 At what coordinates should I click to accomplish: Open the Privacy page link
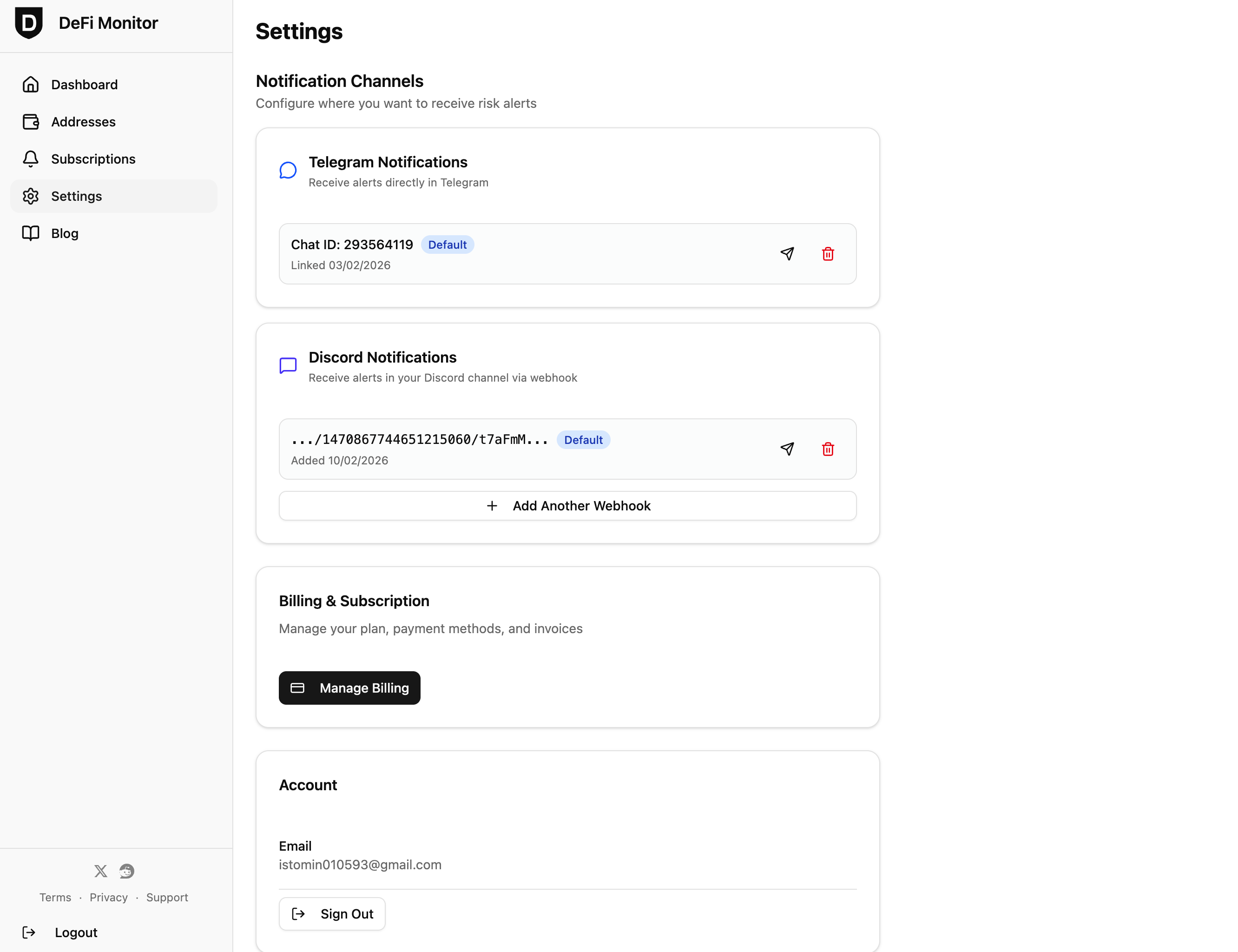coord(109,897)
